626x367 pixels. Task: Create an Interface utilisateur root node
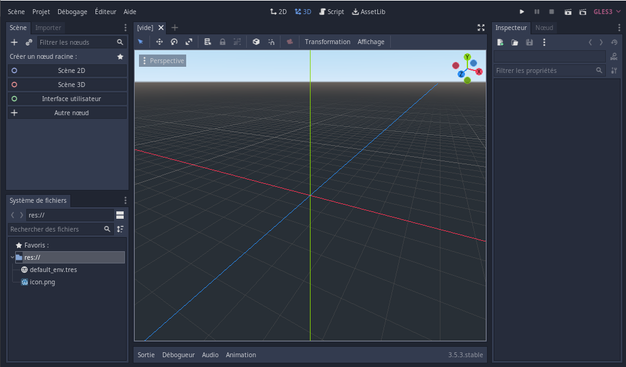(x=67, y=99)
